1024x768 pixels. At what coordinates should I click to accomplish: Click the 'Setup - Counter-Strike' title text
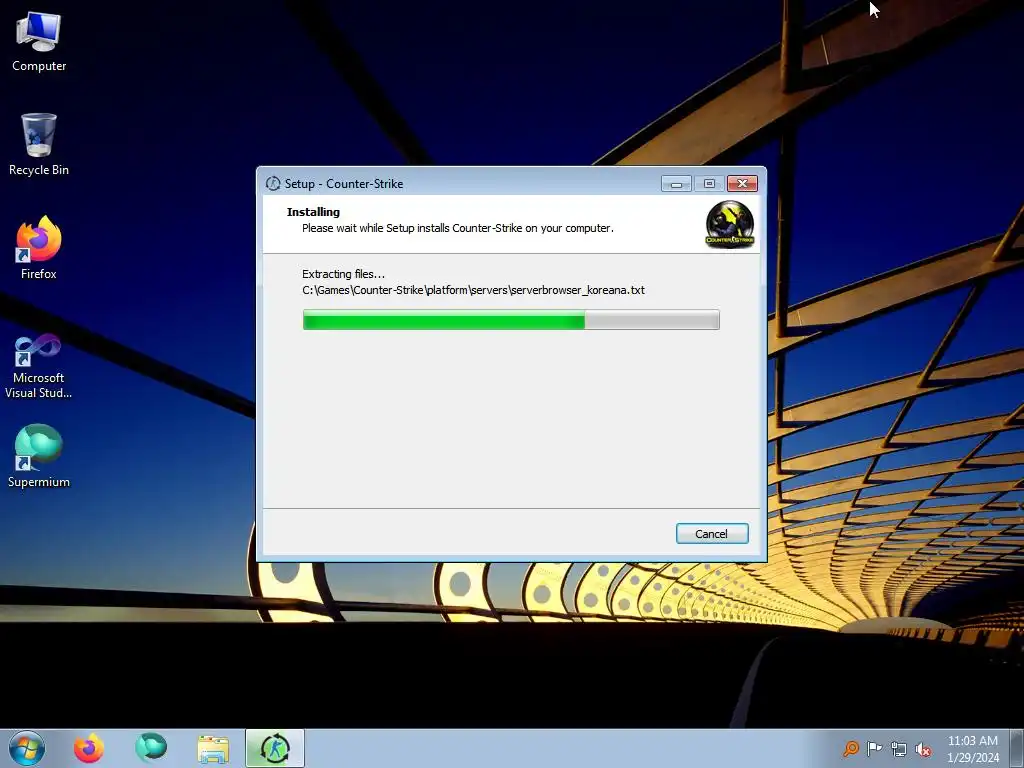(x=344, y=184)
